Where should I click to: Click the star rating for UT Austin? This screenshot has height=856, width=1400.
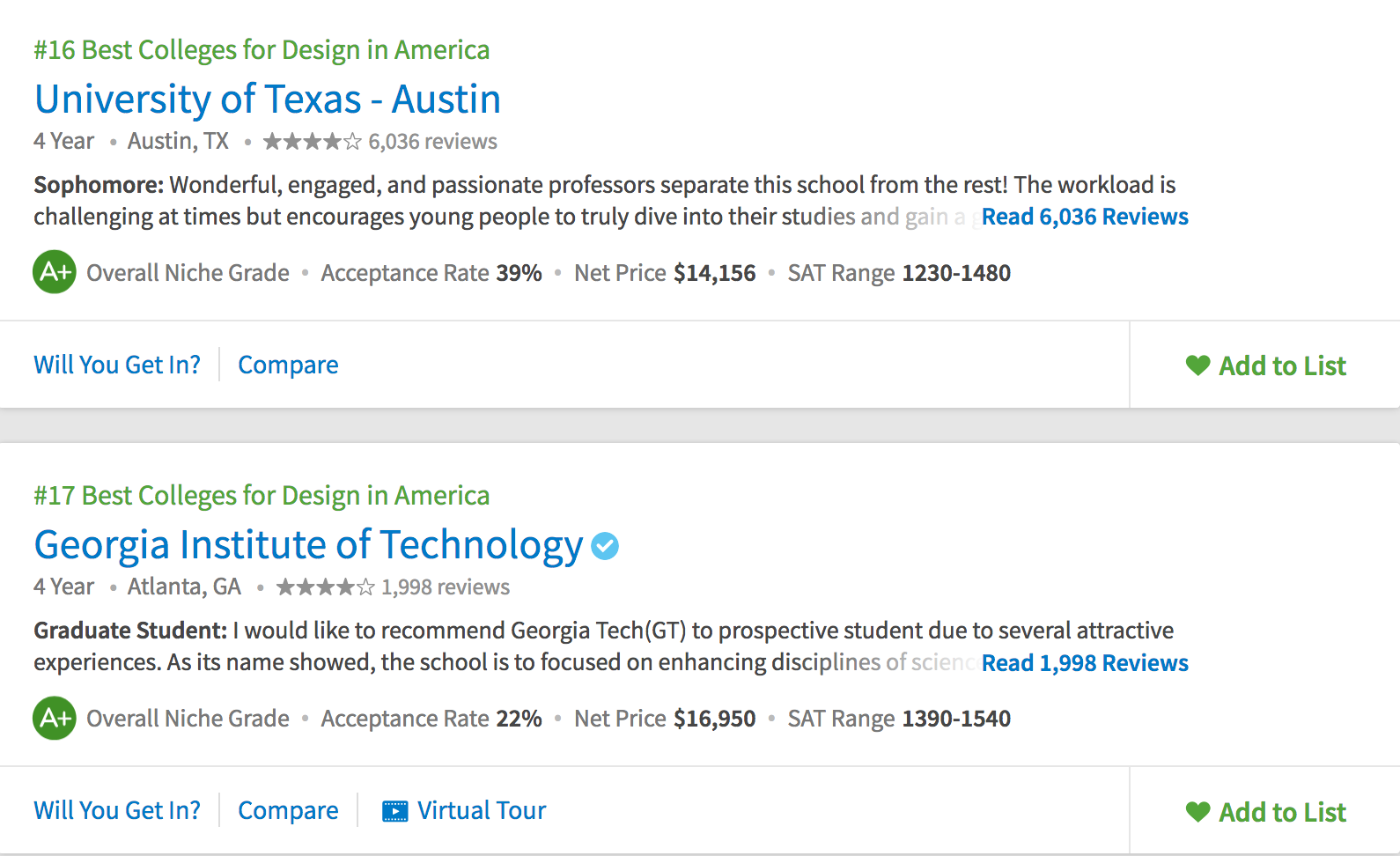312,142
